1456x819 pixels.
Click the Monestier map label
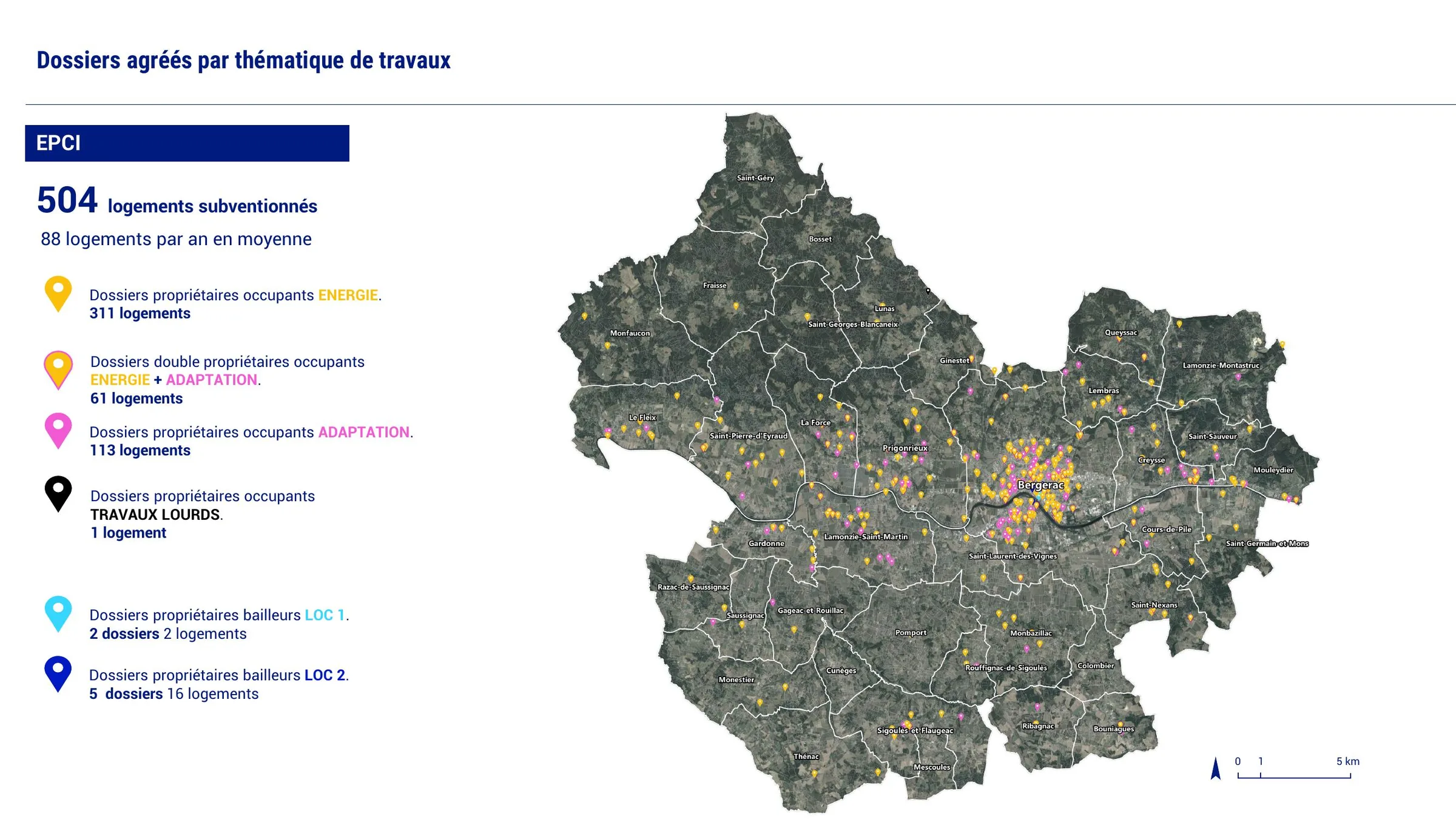pyautogui.click(x=736, y=680)
